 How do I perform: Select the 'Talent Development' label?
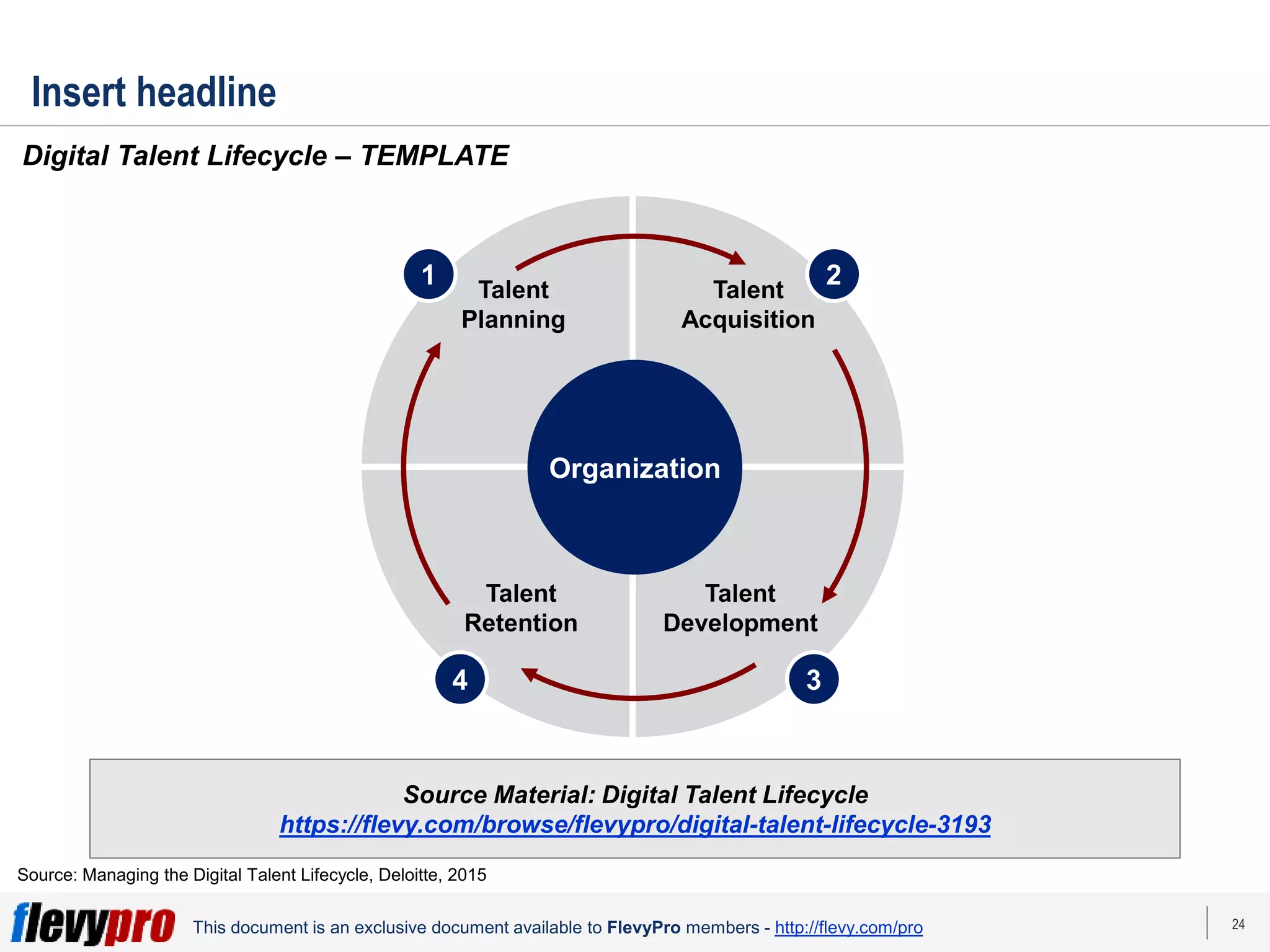point(740,608)
